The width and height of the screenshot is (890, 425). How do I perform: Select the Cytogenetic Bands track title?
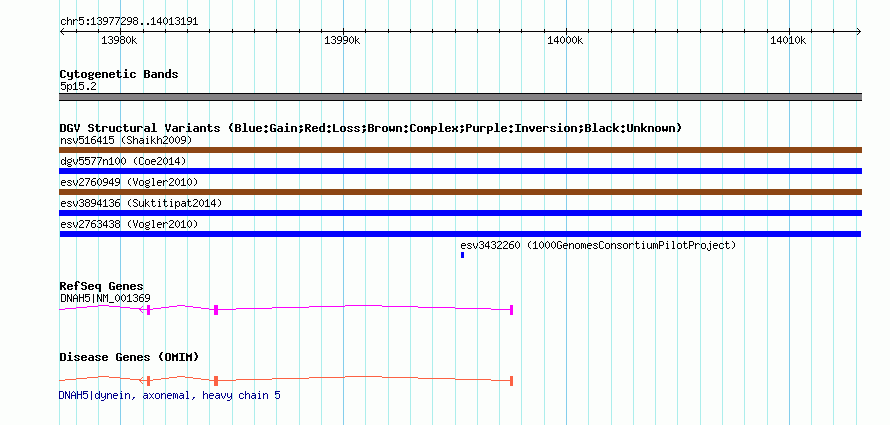119,74
